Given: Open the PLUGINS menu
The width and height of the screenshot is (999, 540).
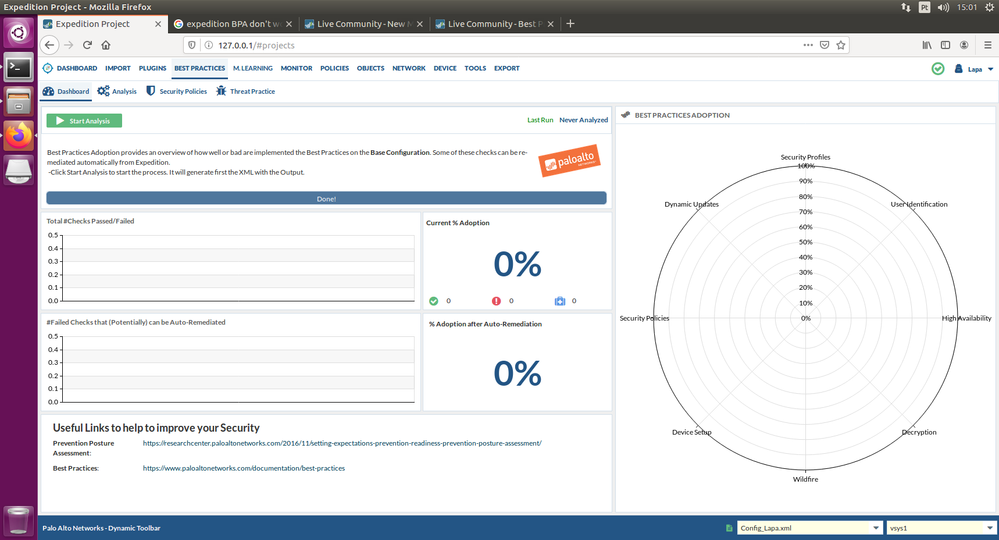Looking at the screenshot, I should (152, 68).
